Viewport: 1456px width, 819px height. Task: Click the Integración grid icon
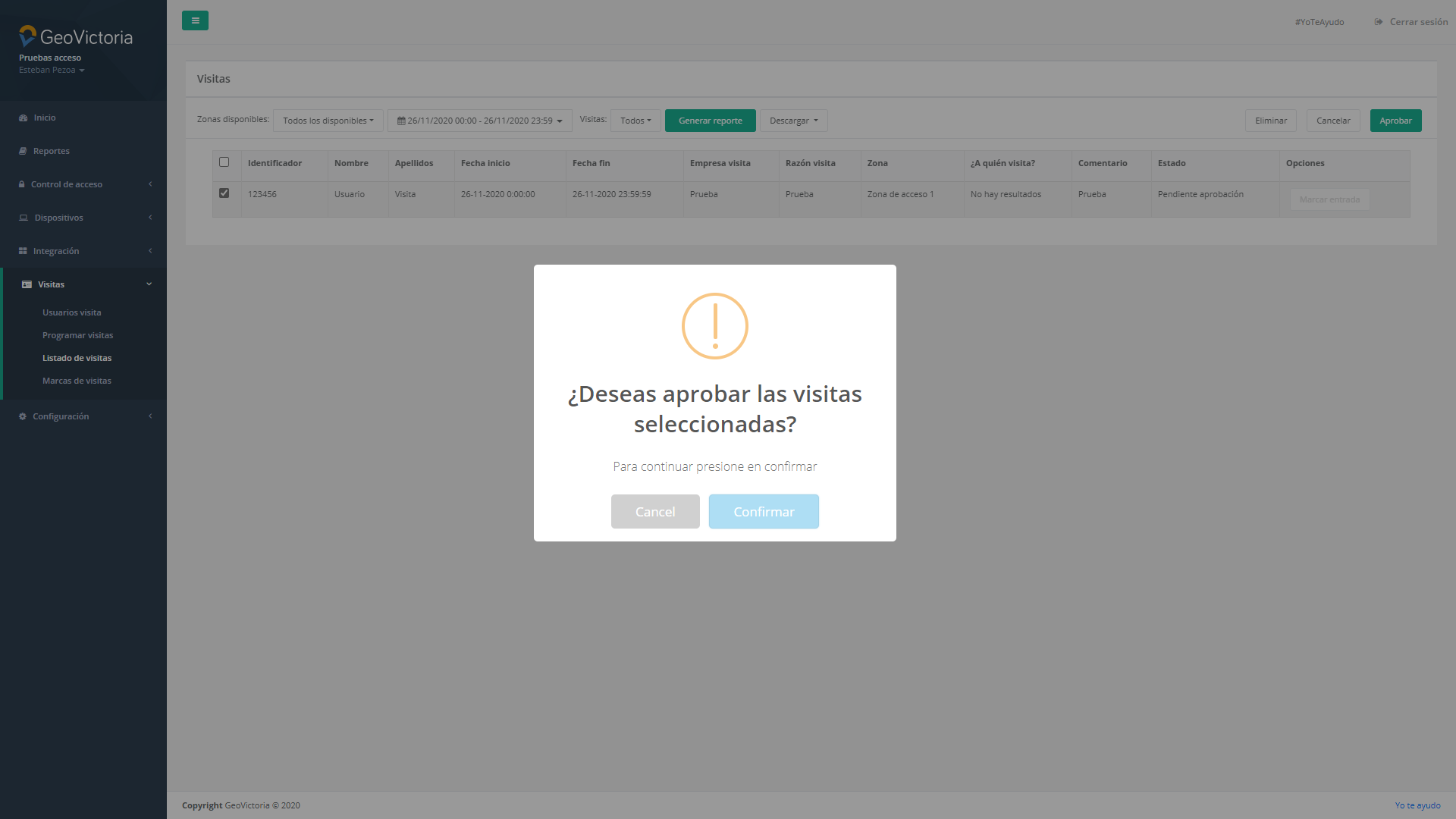click(23, 251)
